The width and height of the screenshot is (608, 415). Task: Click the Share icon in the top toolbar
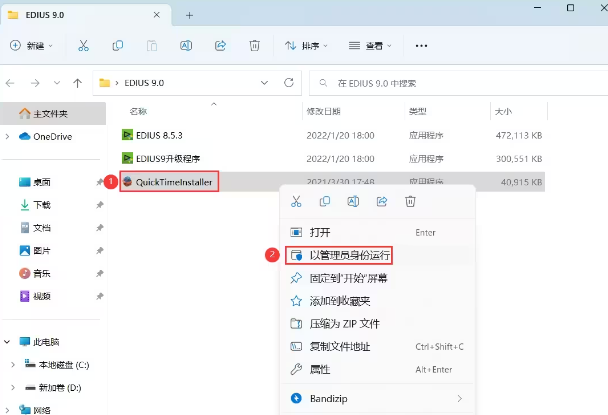click(x=220, y=46)
